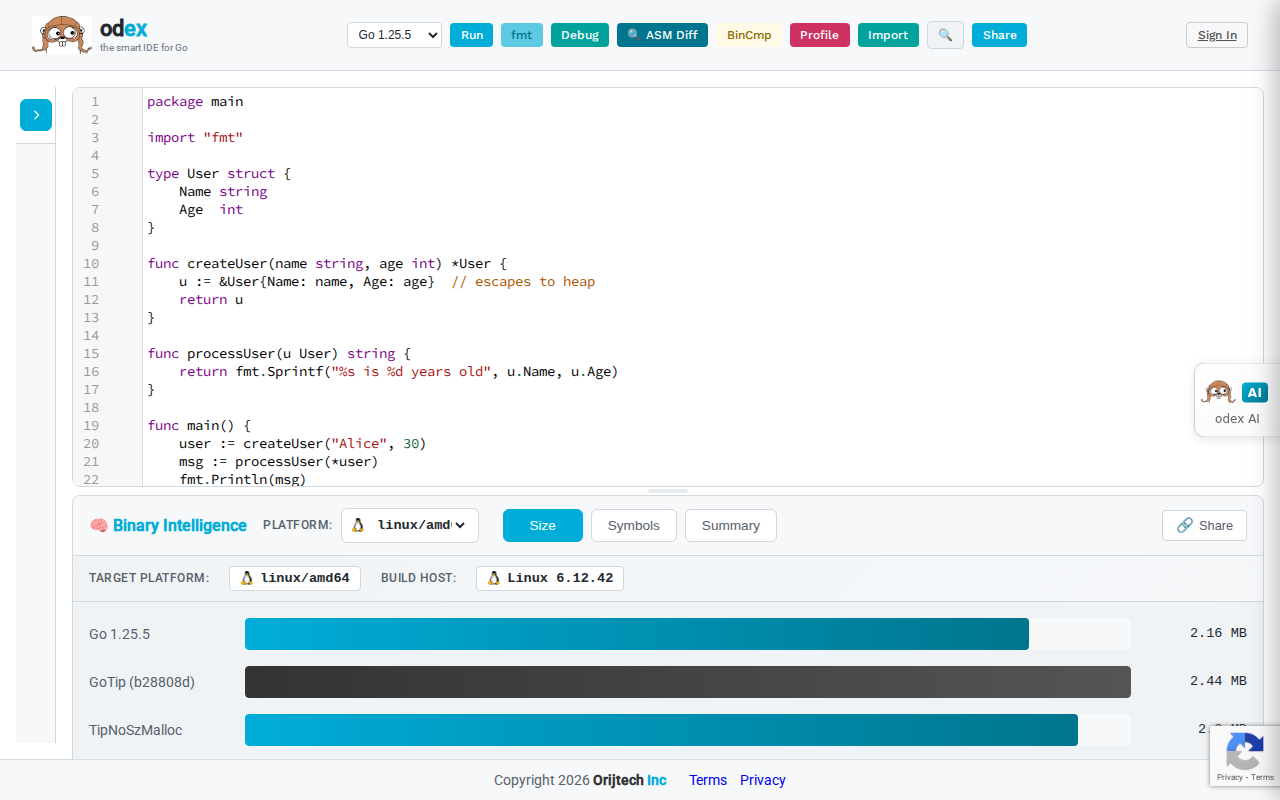This screenshot has width=1280, height=800.
Task: Launch the BinCmp comparison tool
Action: [x=748, y=34]
